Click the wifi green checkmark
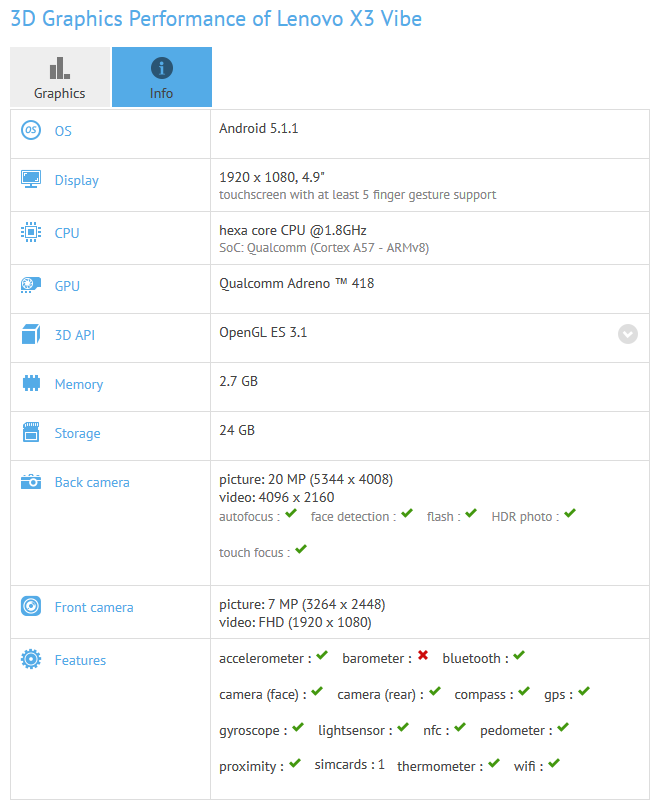 (x=554, y=763)
